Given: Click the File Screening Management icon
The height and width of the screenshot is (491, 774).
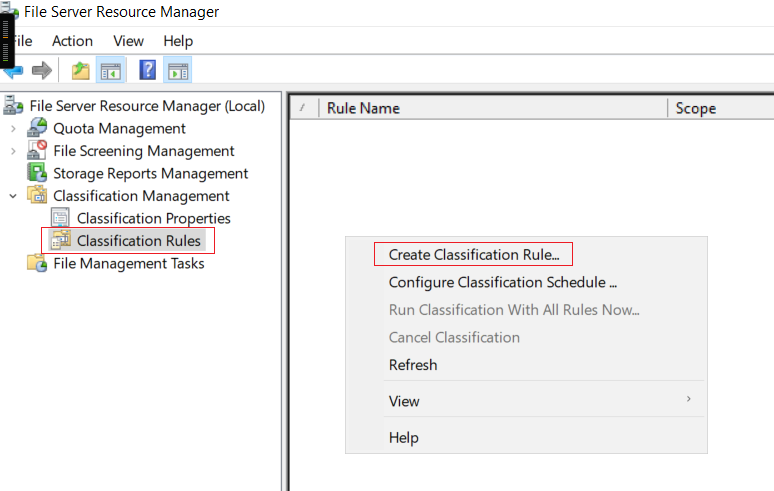Looking at the screenshot, I should (x=37, y=151).
